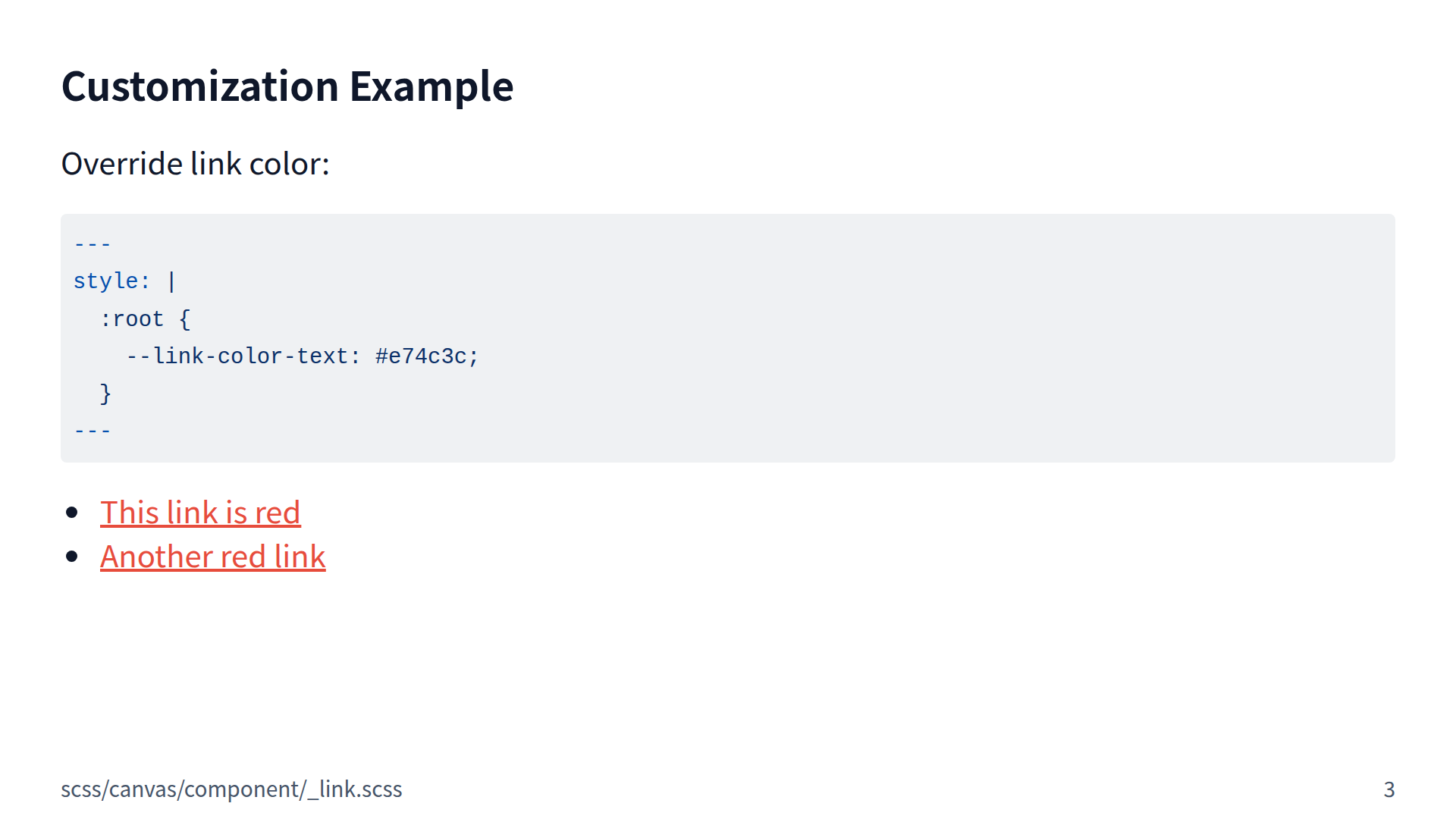This screenshot has height=819, width=1456.
Task: Open the "This link is red" link
Action: pyautogui.click(x=200, y=513)
